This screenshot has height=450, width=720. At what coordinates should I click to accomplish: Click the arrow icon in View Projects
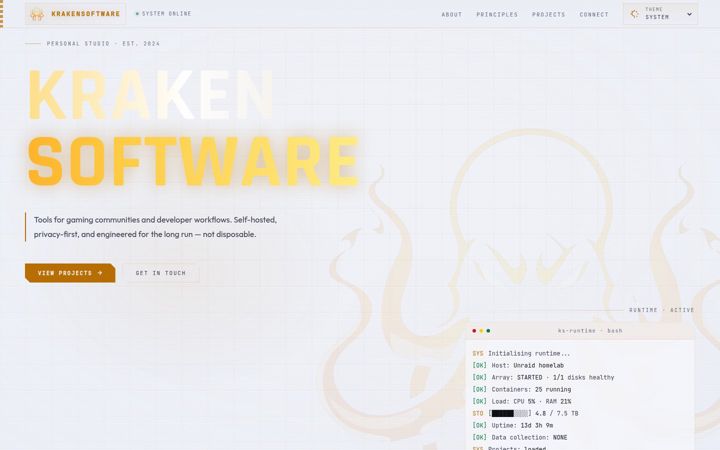click(x=100, y=273)
